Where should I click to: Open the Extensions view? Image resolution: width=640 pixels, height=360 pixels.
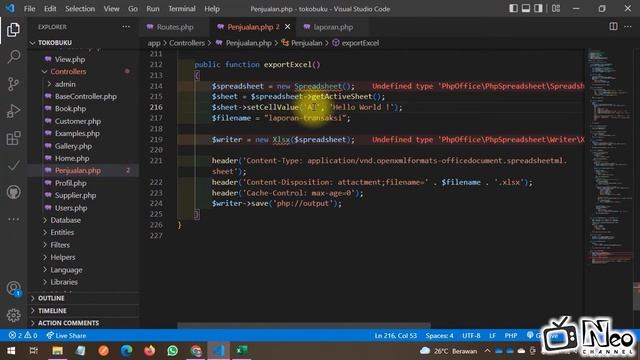(x=13, y=138)
